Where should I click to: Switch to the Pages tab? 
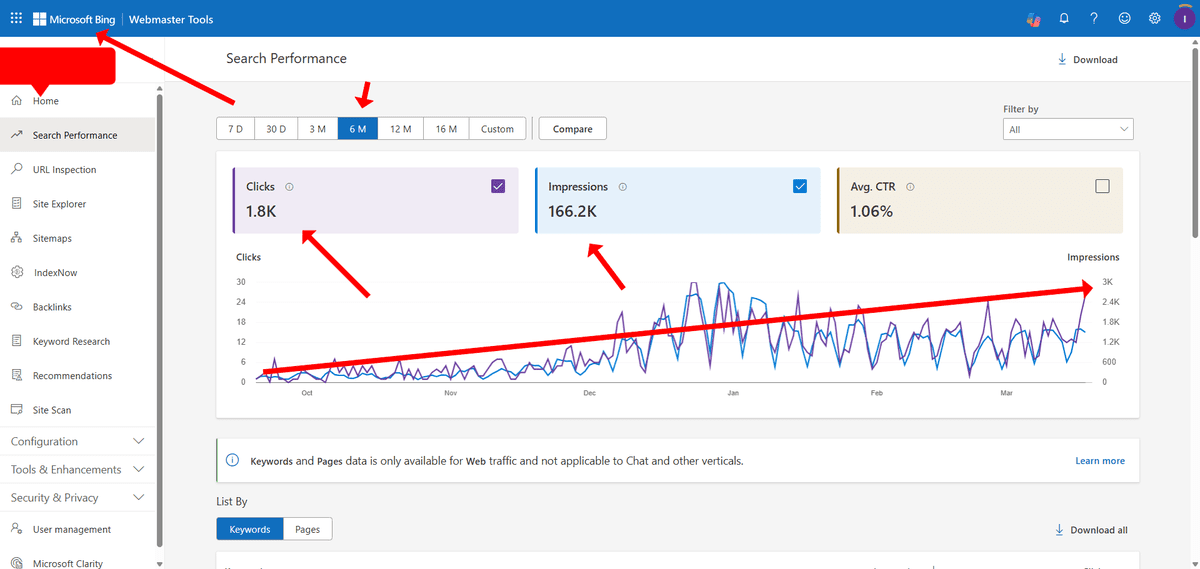(x=307, y=529)
